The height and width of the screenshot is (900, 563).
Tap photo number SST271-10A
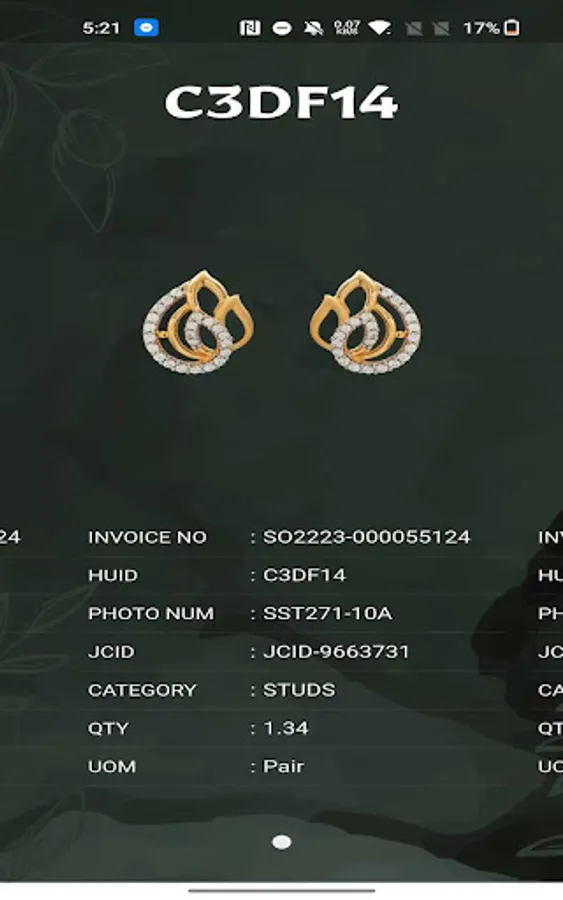coord(328,613)
